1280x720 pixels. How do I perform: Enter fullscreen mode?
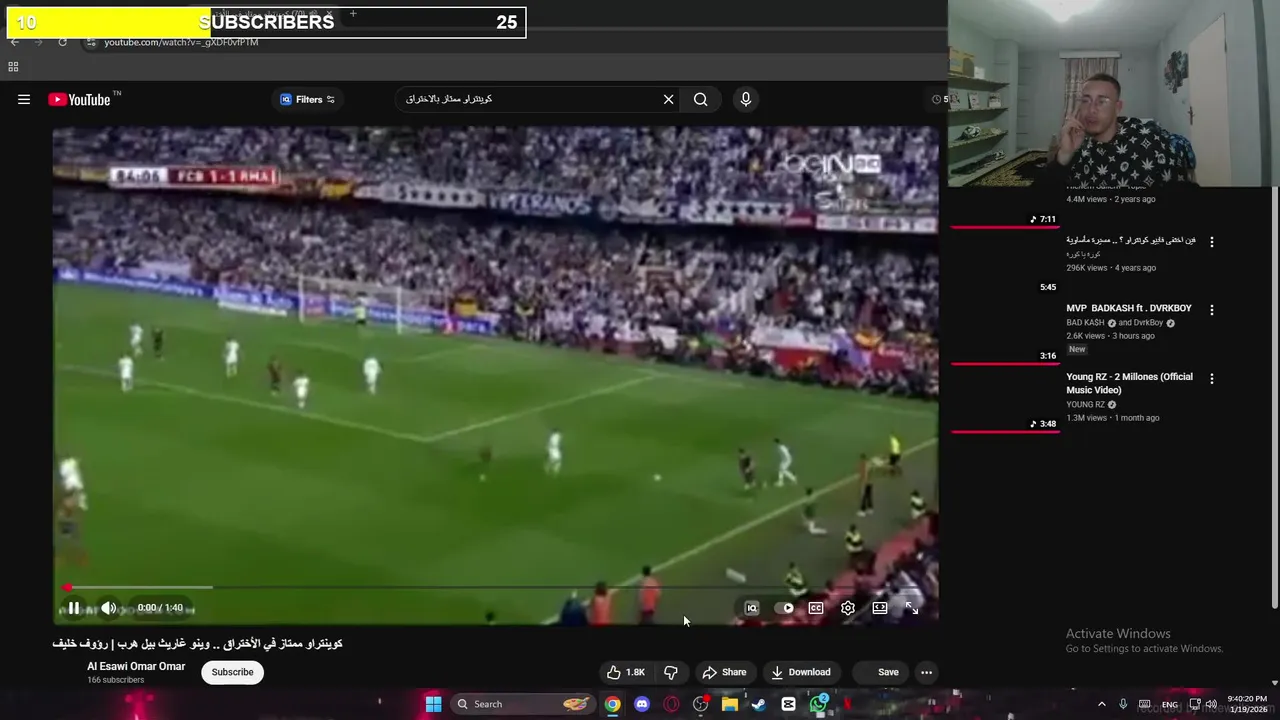pyautogui.click(x=912, y=608)
